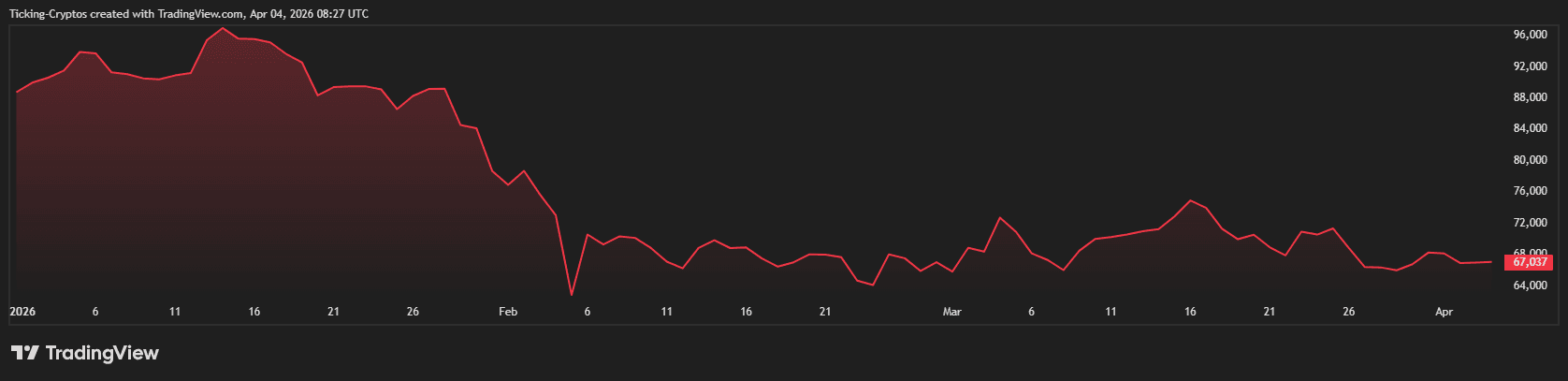The width and height of the screenshot is (1568, 381).
Task: Select the 72,000 price axis label
Action: coord(1530,223)
